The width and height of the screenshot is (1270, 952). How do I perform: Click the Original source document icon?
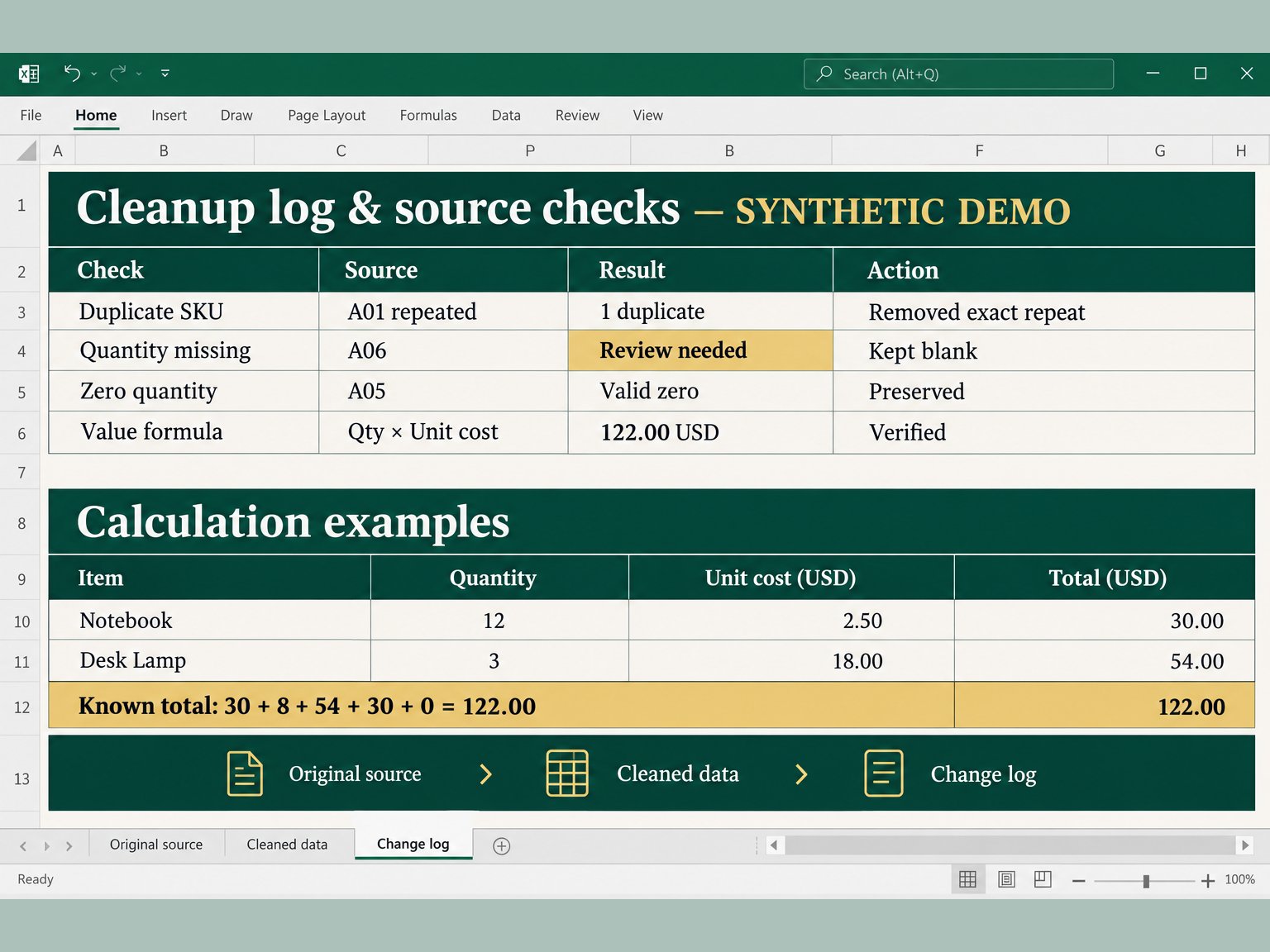[245, 773]
